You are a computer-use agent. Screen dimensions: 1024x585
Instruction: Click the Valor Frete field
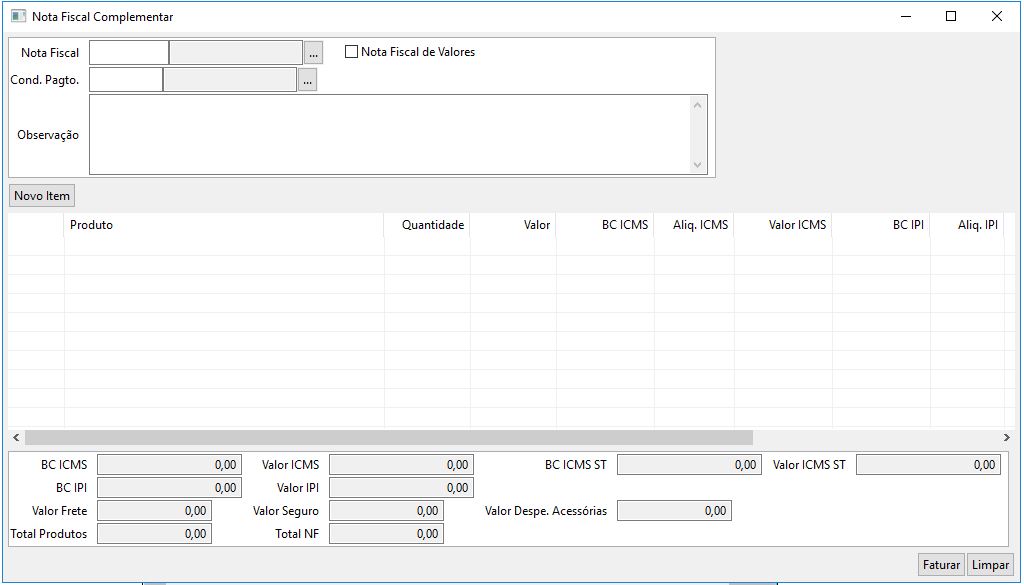(x=154, y=511)
